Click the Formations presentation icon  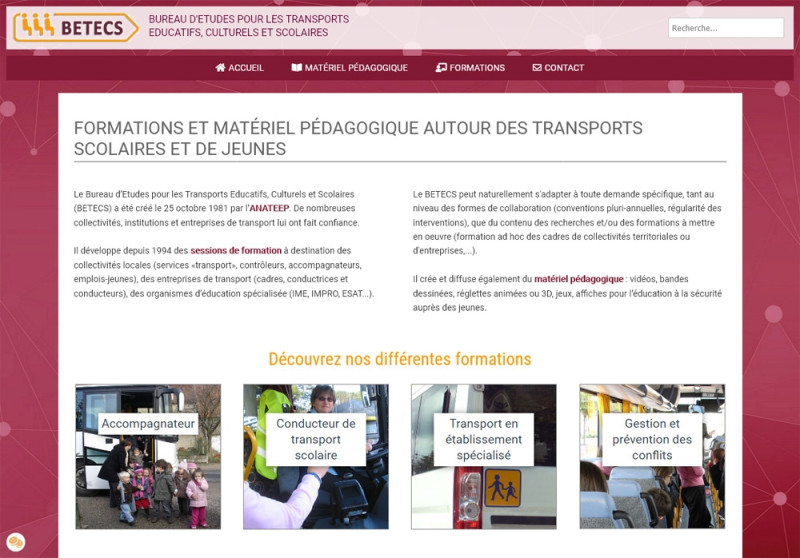pos(441,68)
